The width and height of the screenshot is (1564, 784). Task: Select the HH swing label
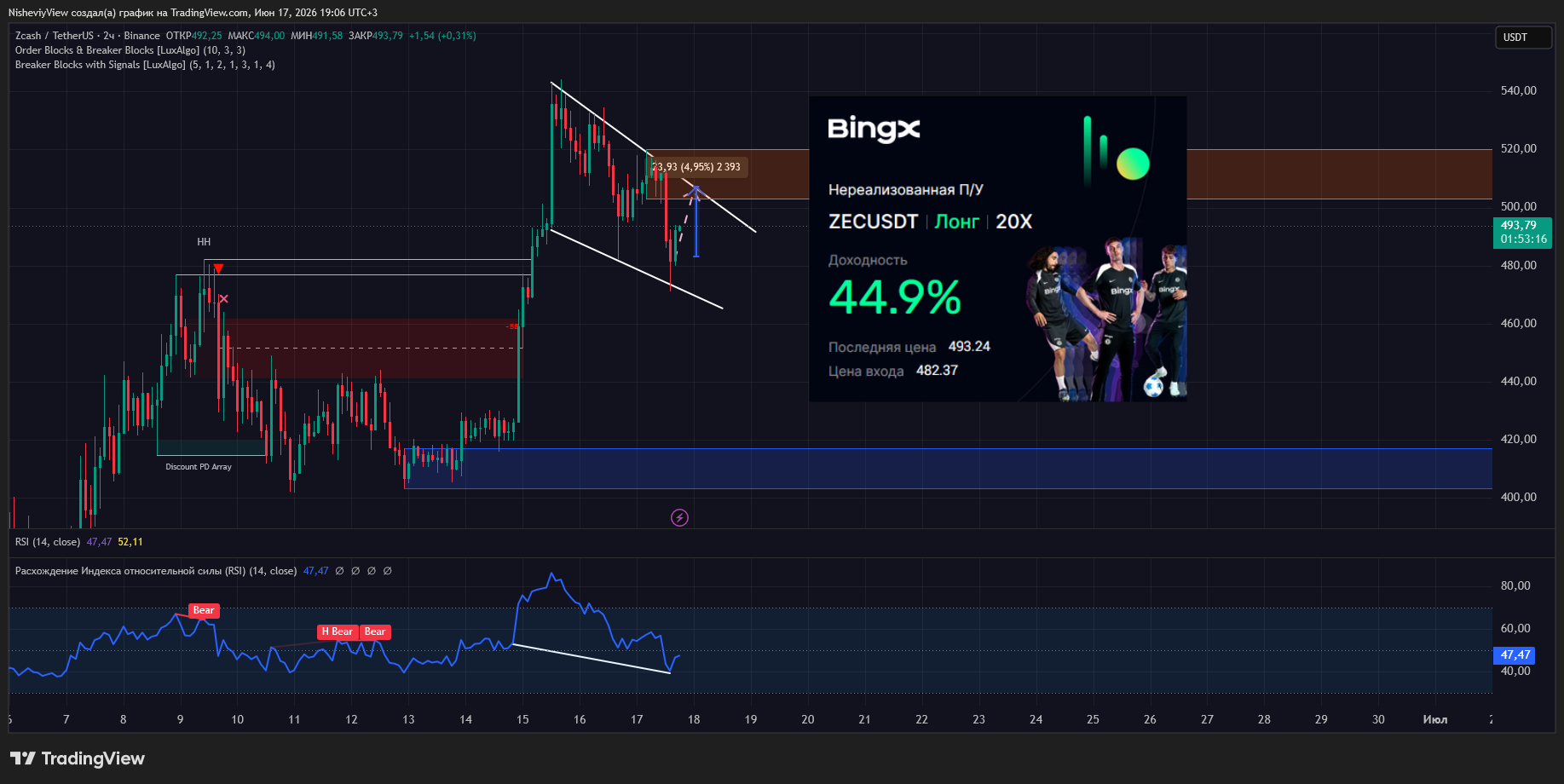click(x=204, y=242)
